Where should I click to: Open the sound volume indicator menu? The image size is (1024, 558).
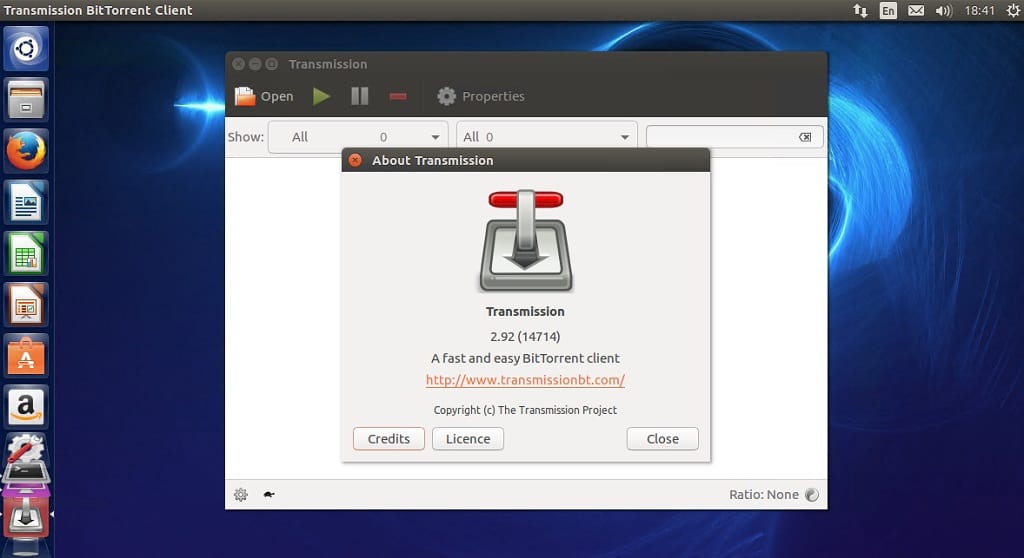pos(943,11)
